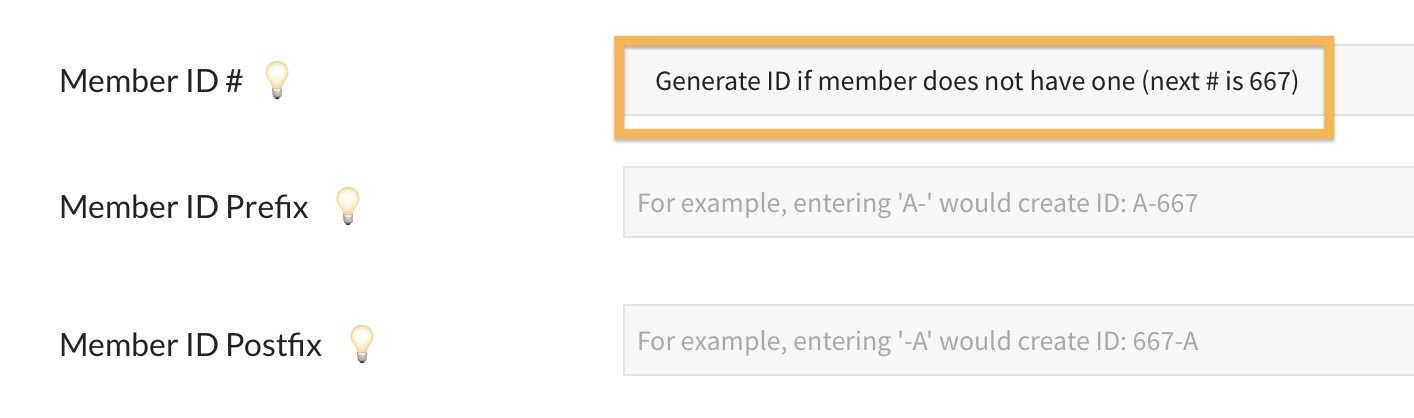The width and height of the screenshot is (1414, 418).
Task: Click the button mentioning next # is 667
Action: tap(975, 82)
